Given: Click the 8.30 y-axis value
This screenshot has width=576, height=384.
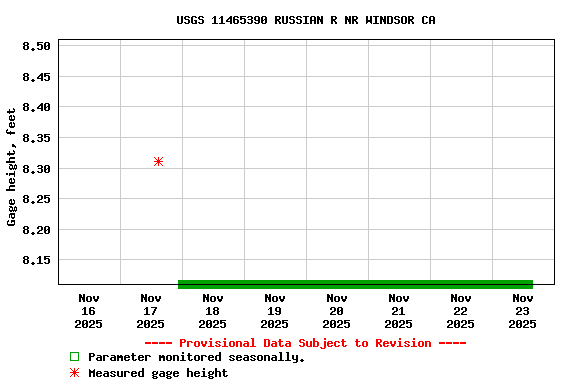Looking at the screenshot, I should pyautogui.click(x=36, y=169).
